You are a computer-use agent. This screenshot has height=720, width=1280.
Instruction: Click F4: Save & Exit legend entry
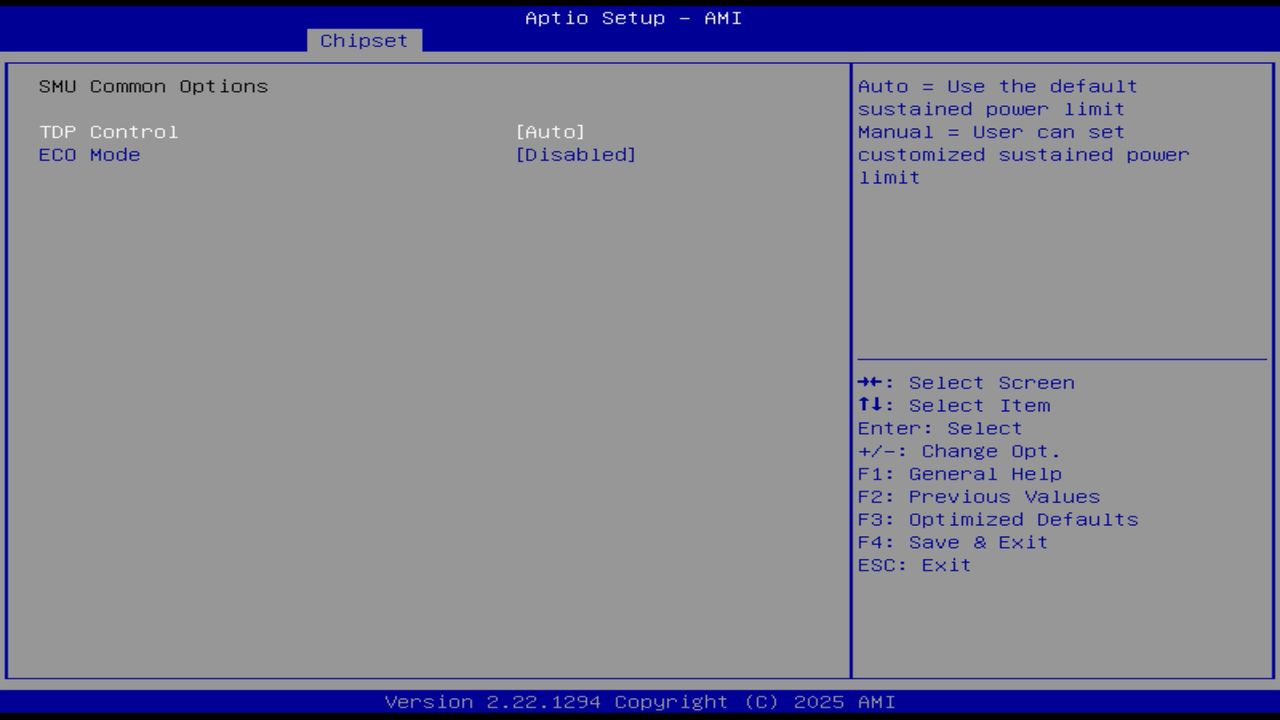(952, 542)
